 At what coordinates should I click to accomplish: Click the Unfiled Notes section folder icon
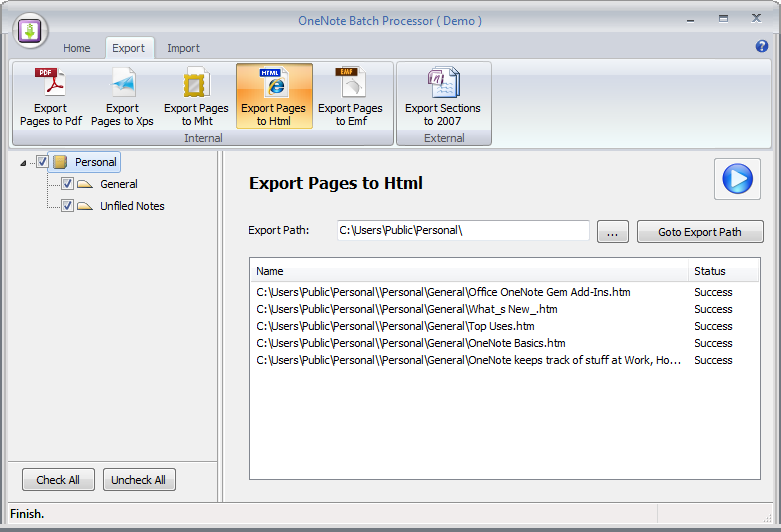[85, 206]
